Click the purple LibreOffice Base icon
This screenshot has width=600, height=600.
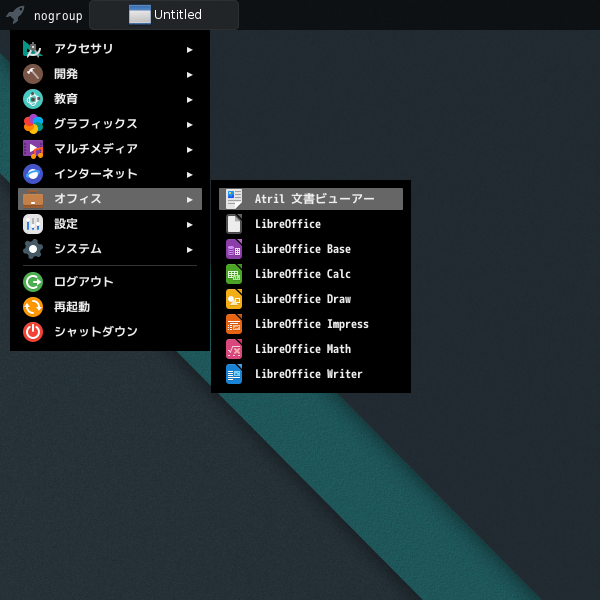coord(234,249)
